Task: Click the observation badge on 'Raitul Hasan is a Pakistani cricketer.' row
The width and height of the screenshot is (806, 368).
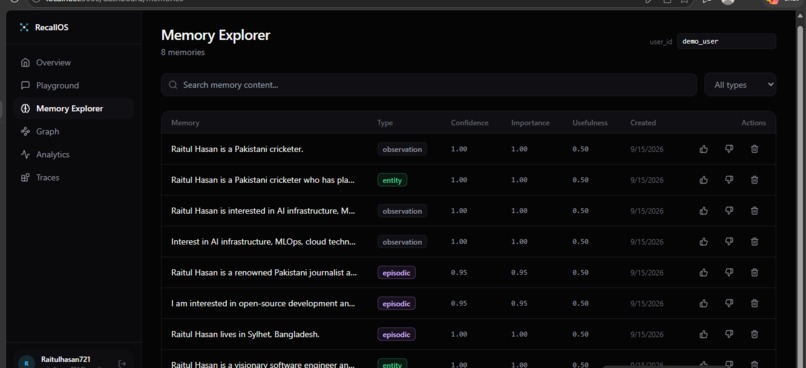Action: [x=402, y=150]
